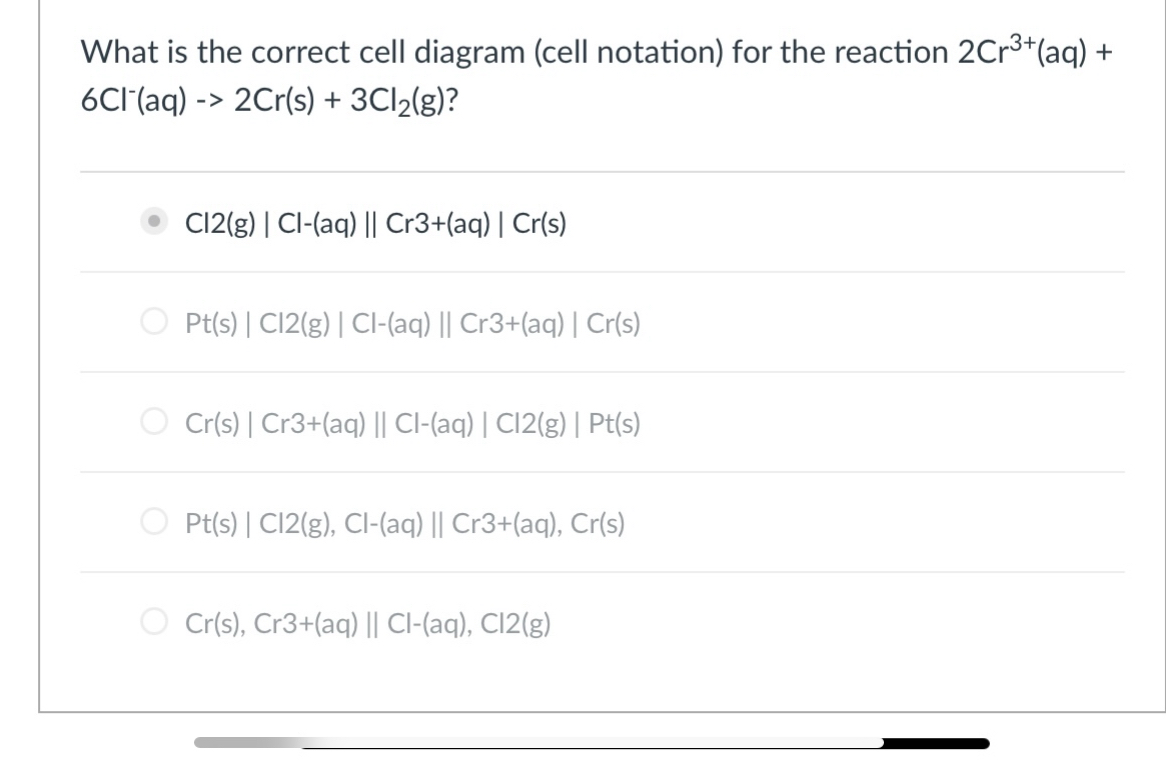
Task: Click the 2Cr3+(aq) term in the question
Action: pyautogui.click(x=1022, y=49)
